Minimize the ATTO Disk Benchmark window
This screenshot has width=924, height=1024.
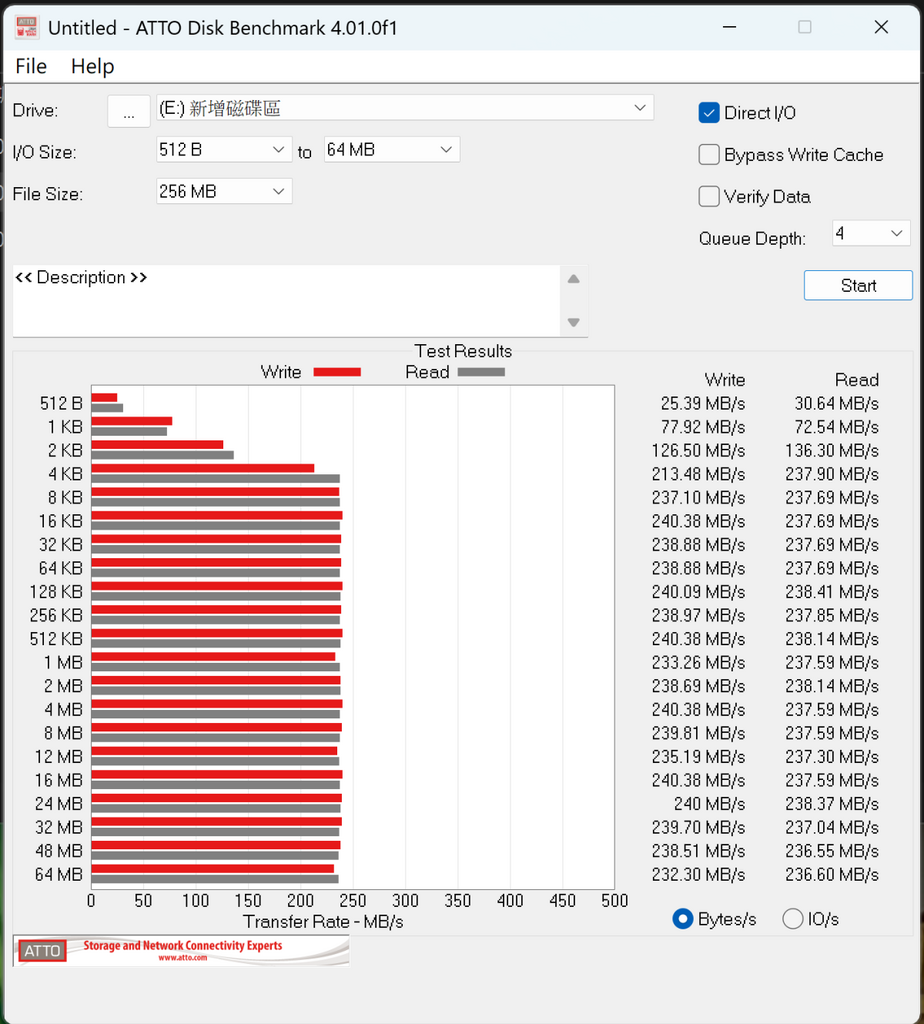[x=729, y=27]
